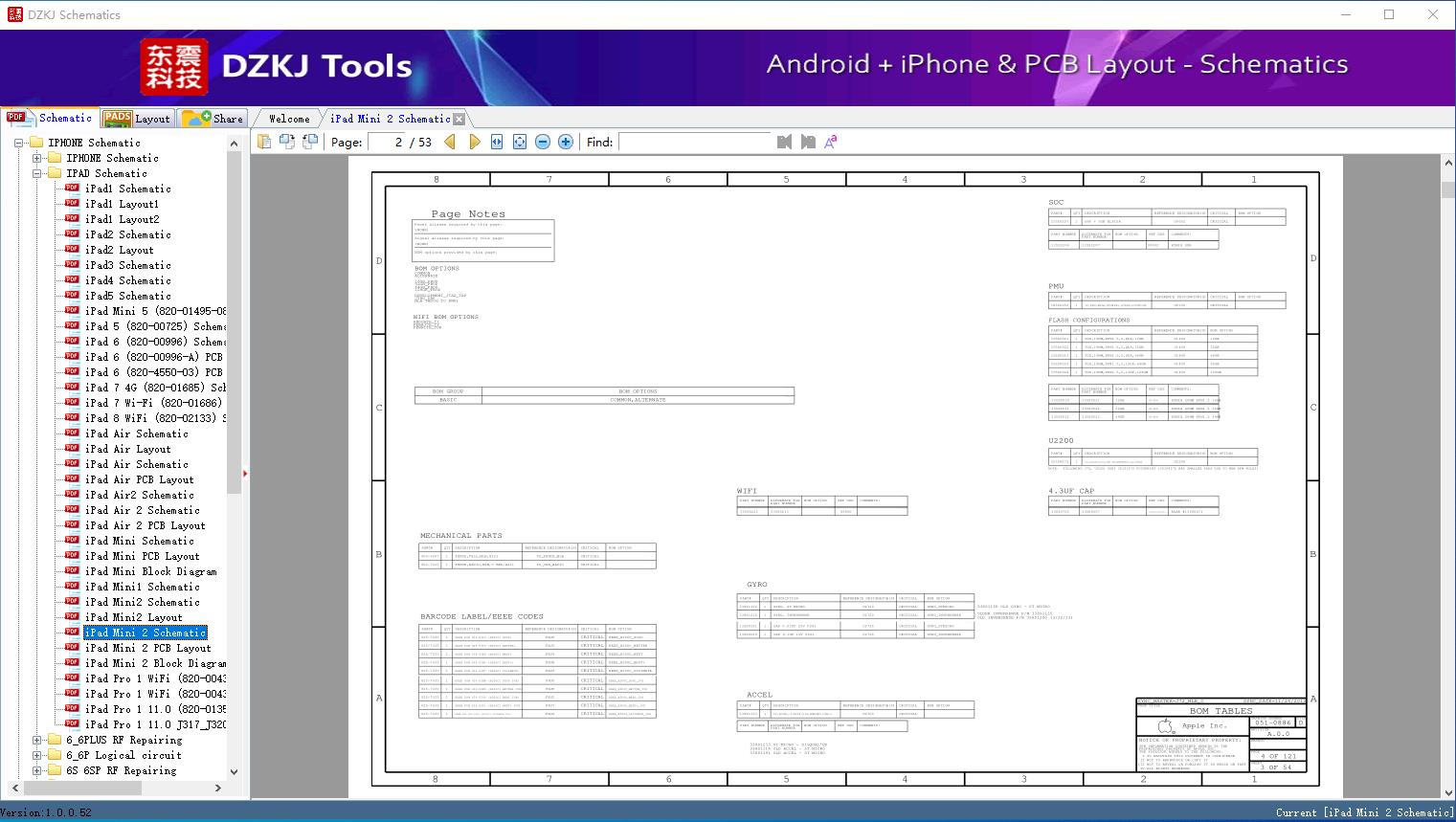1456x822 pixels.
Task: Open iPad Air 2 PCB Layout entry
Action: [x=146, y=525]
